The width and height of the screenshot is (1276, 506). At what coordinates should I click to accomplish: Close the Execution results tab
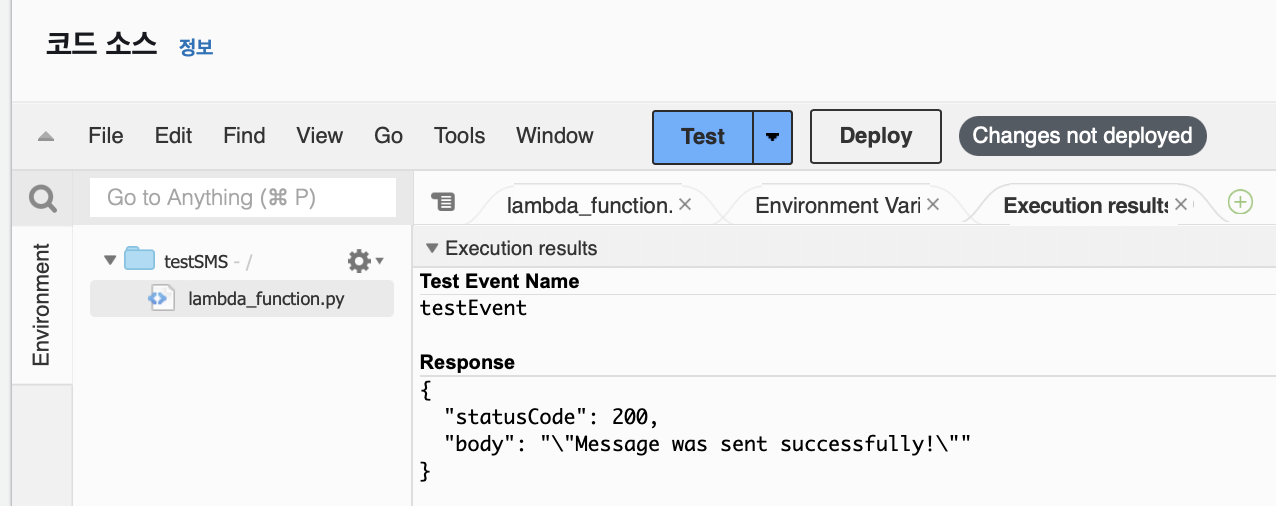pos(1181,204)
